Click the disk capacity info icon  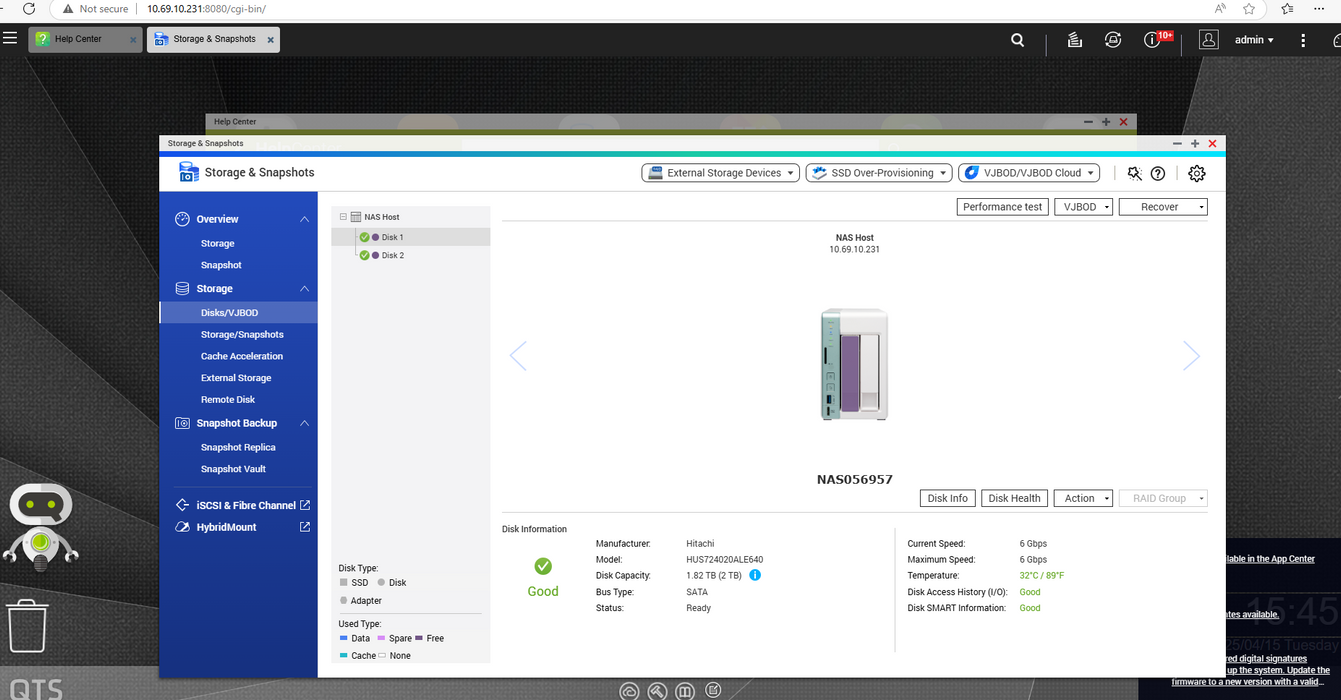point(755,575)
